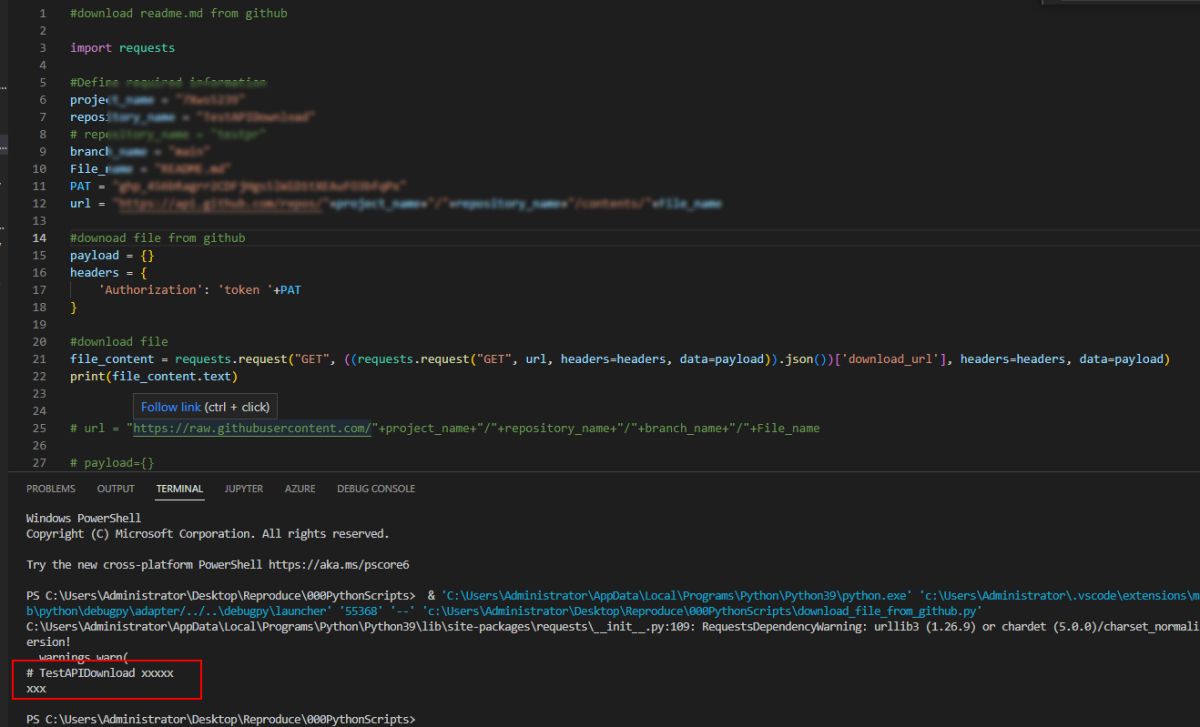Click the 'payload = {}' assignment on line 15
This screenshot has height=727, width=1200.
tap(112, 255)
